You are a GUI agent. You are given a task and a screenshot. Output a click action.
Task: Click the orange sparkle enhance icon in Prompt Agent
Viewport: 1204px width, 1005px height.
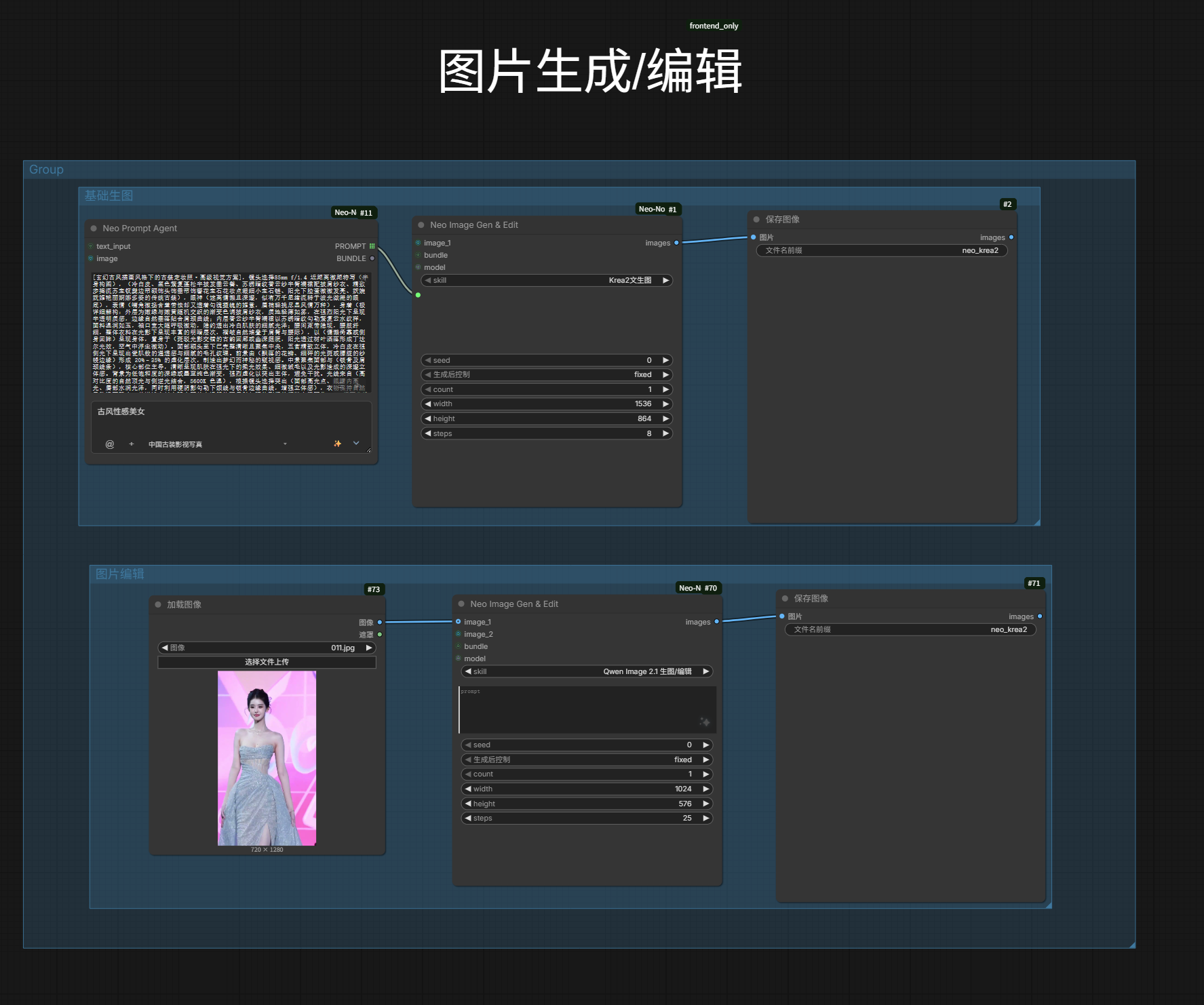[337, 444]
